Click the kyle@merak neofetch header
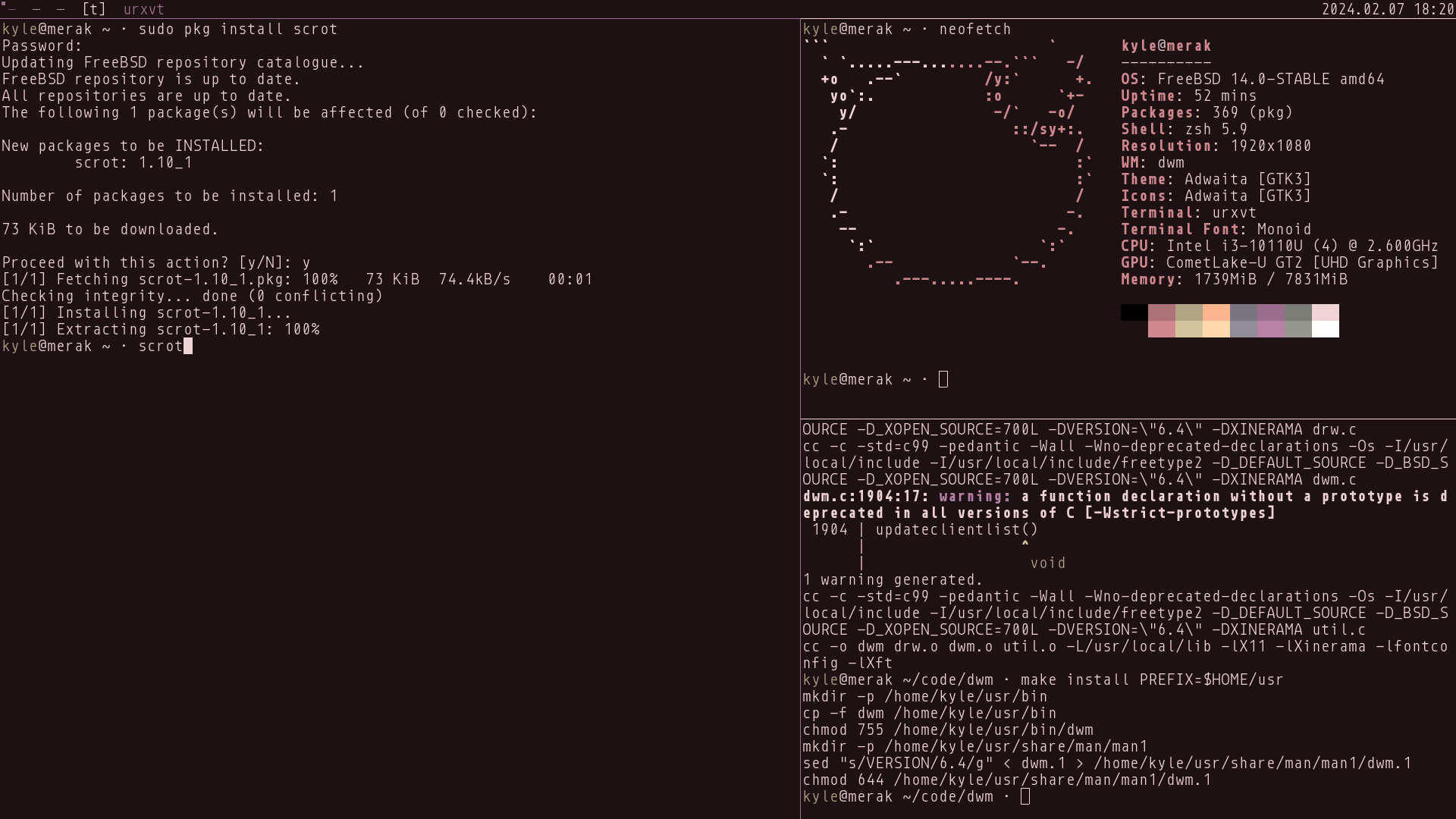The width and height of the screenshot is (1456, 819). click(x=1166, y=46)
